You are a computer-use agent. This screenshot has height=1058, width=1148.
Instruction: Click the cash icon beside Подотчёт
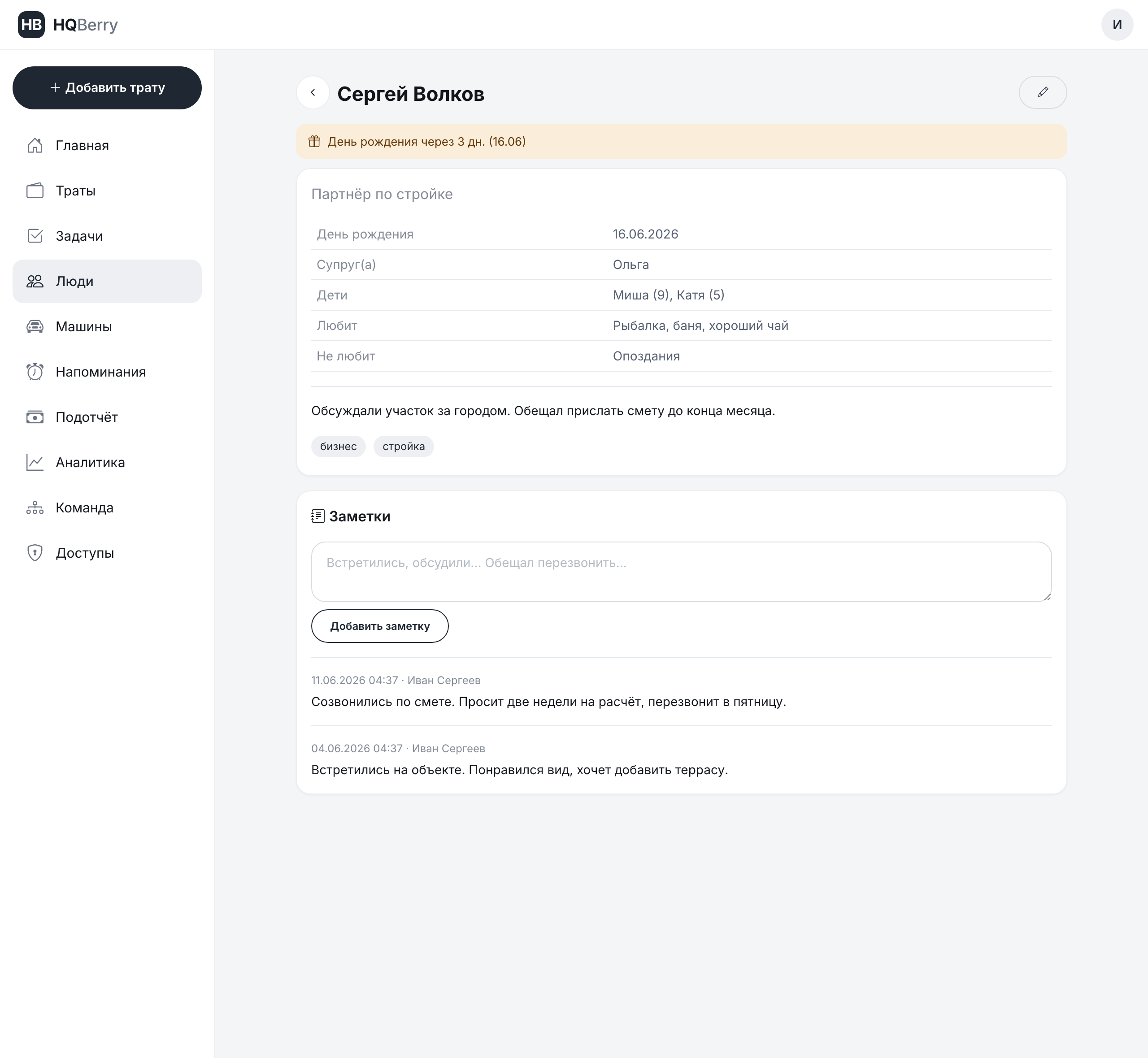coord(35,417)
